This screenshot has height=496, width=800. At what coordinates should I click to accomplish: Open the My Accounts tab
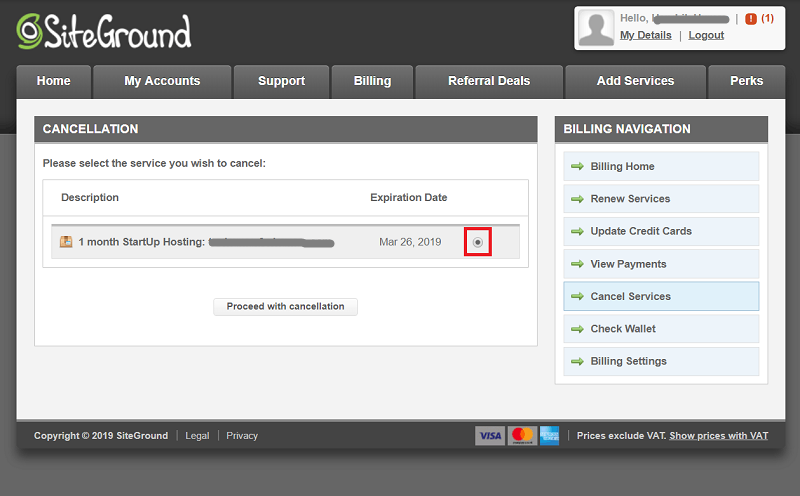(162, 81)
